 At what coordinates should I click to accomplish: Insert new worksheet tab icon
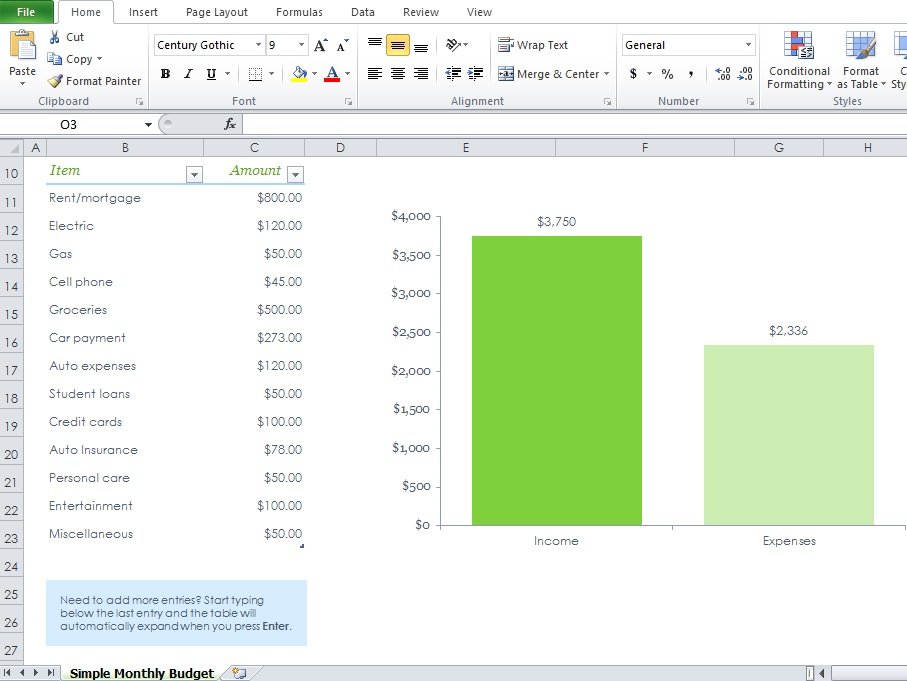239,673
